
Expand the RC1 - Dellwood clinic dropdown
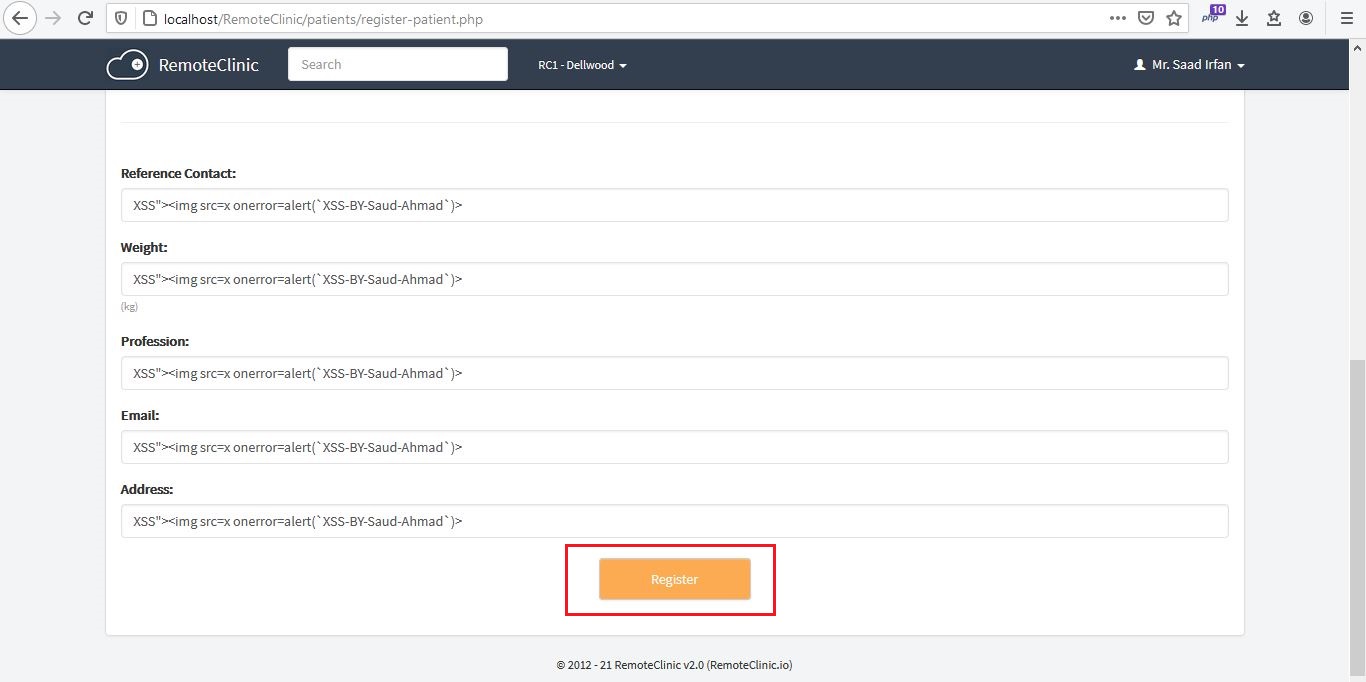tap(582, 65)
